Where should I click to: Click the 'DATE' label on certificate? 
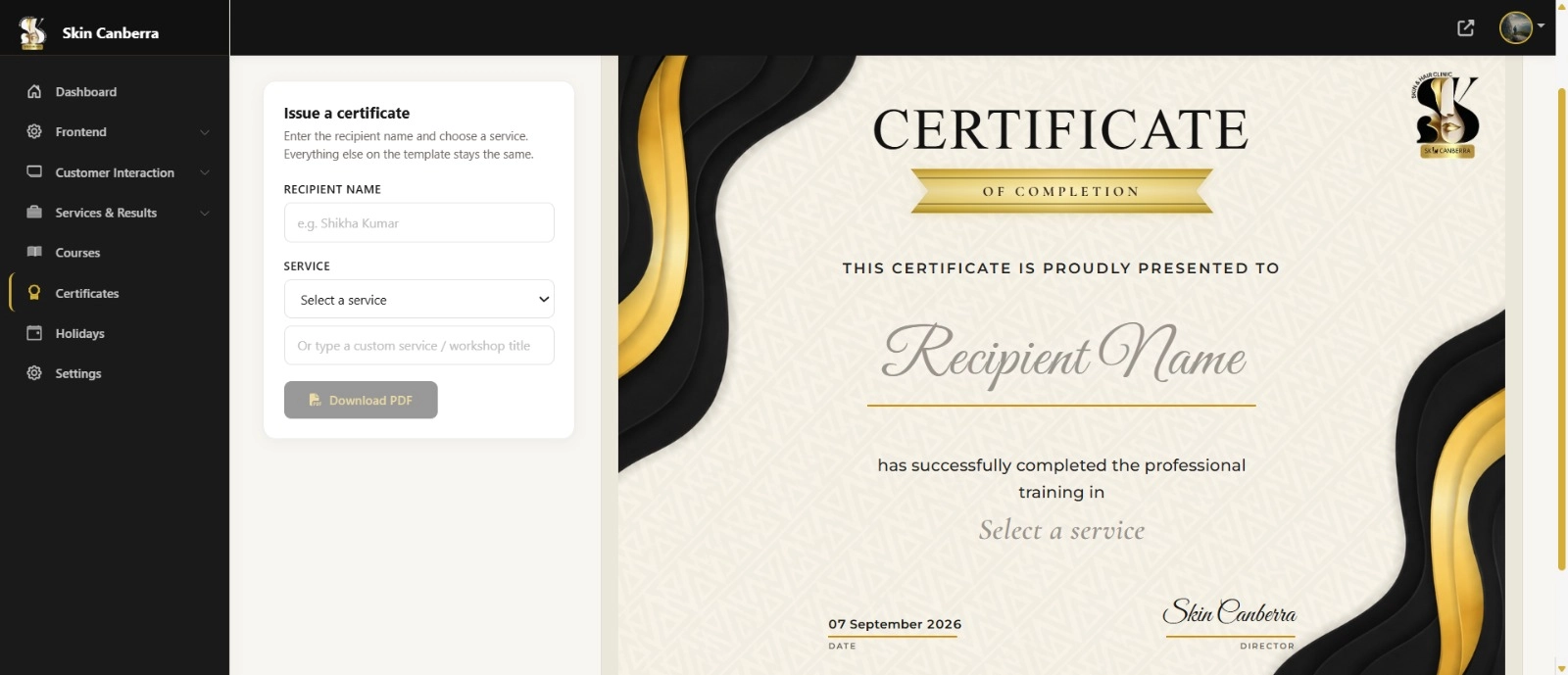point(842,646)
